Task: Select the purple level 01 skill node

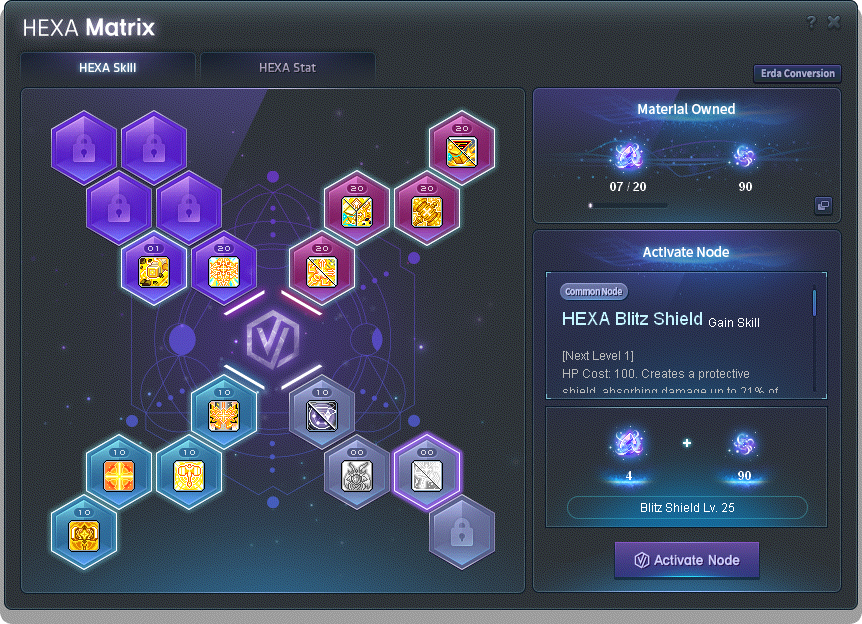Action: click(154, 268)
